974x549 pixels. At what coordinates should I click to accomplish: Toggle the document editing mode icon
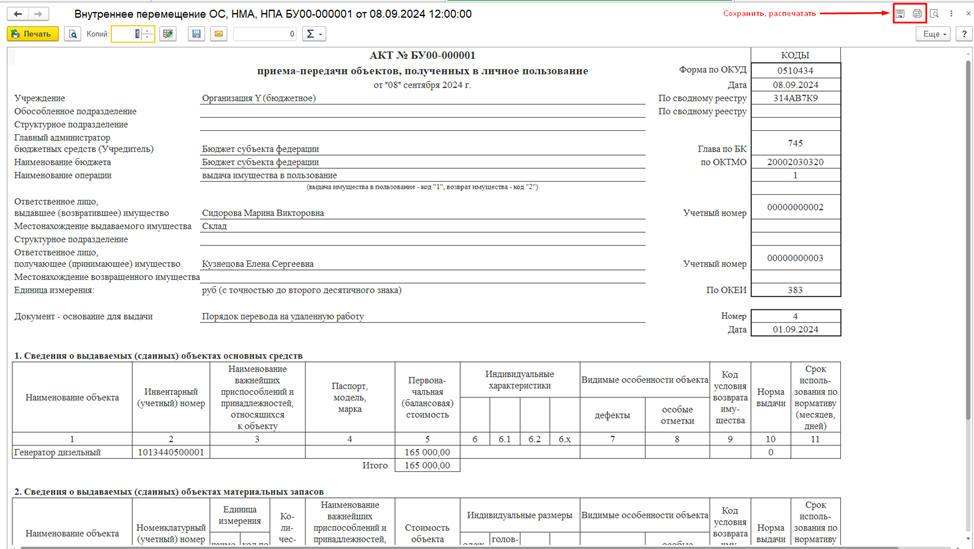(x=168, y=34)
